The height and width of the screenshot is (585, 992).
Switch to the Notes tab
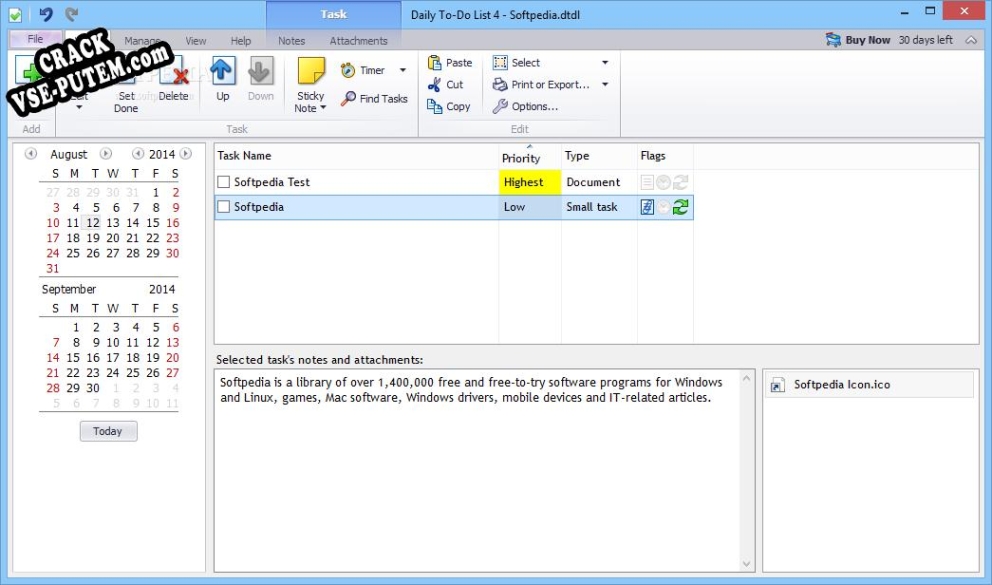coord(292,40)
